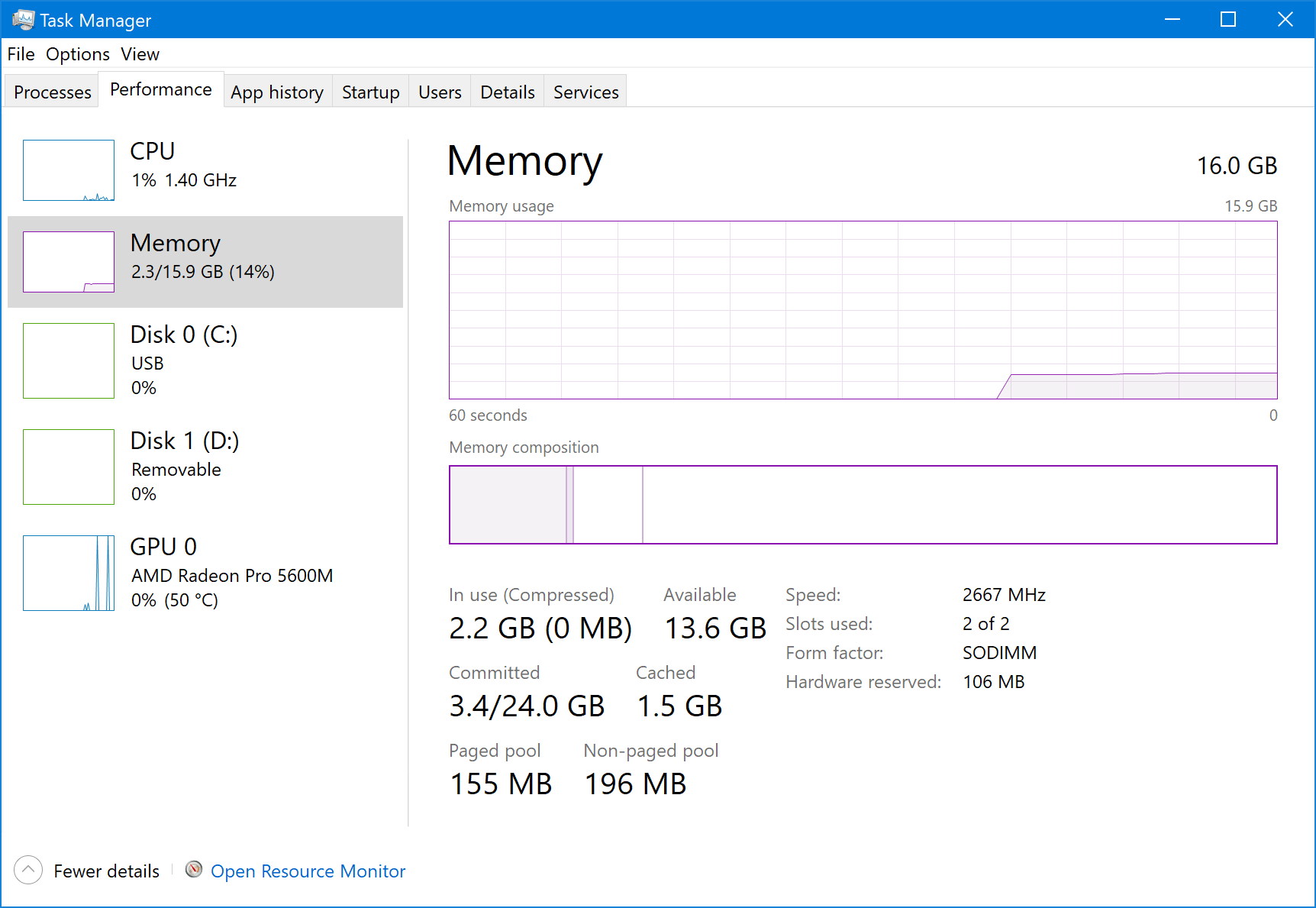Image resolution: width=1316 pixels, height=908 pixels.
Task: Open the View menu
Action: pos(140,54)
